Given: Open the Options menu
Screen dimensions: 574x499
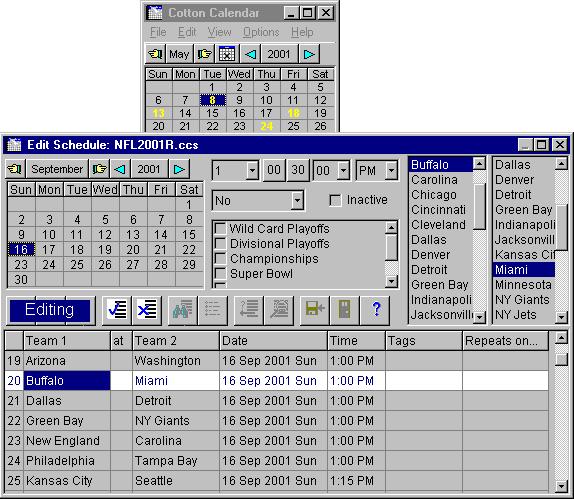Looking at the screenshot, I should click(261, 32).
